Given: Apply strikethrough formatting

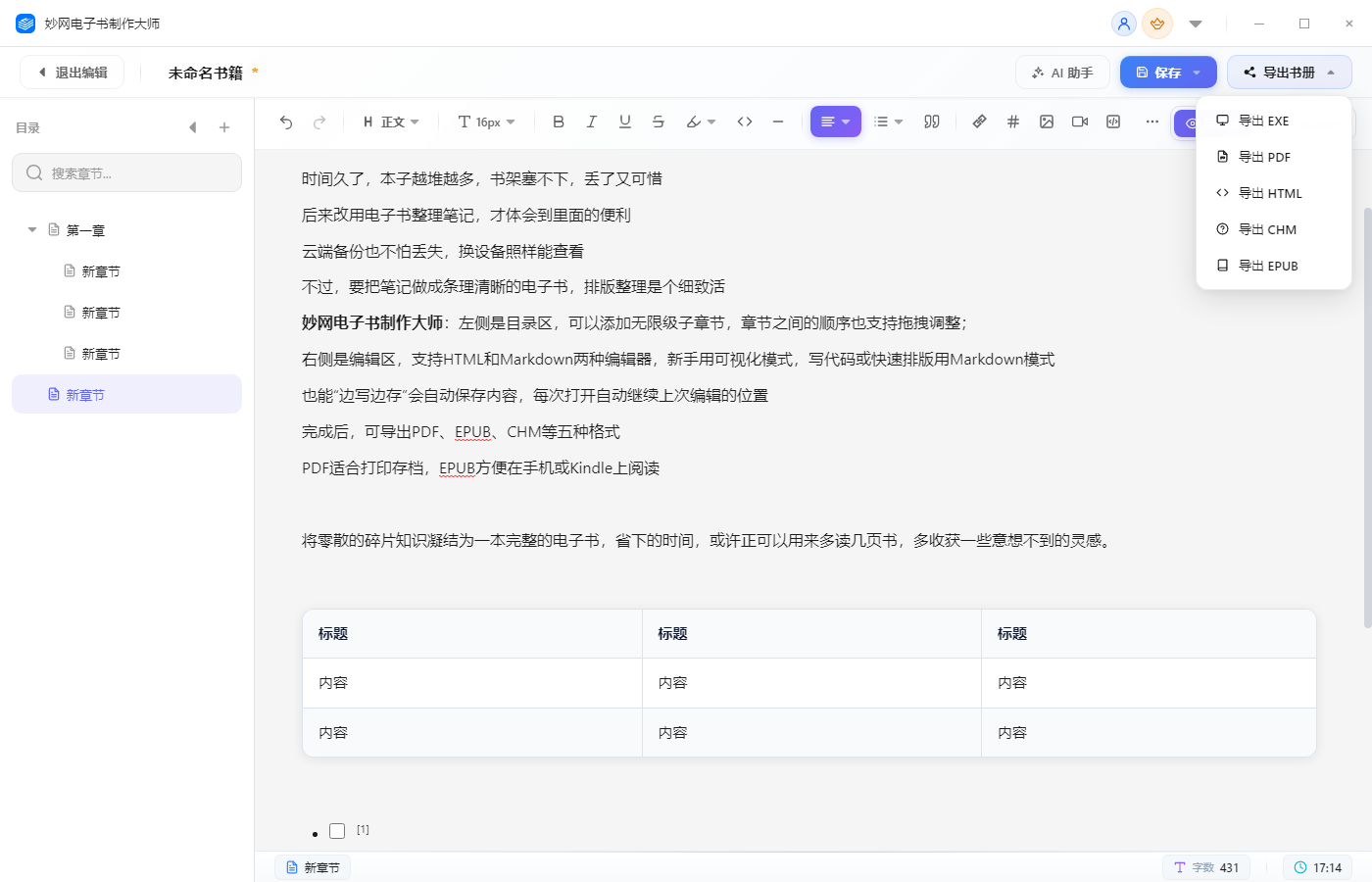Looking at the screenshot, I should [659, 122].
